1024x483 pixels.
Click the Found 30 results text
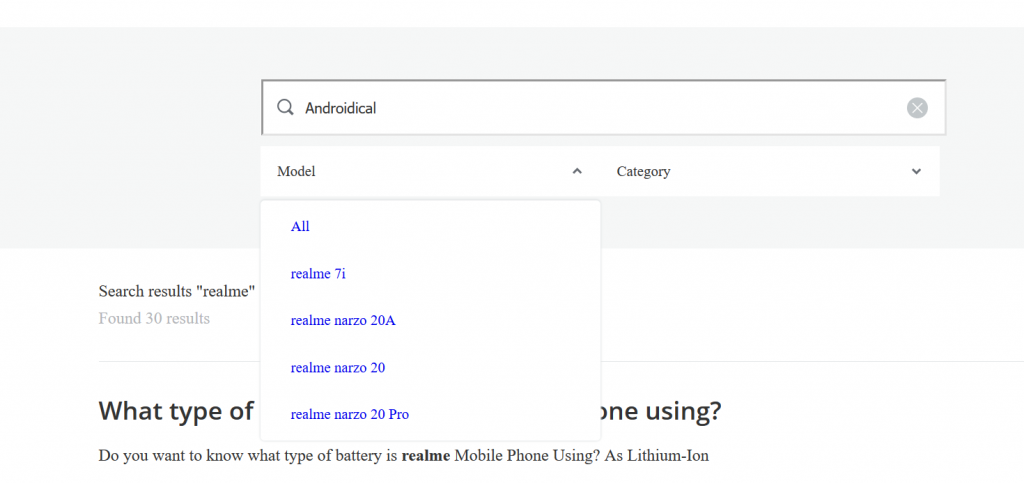click(154, 319)
